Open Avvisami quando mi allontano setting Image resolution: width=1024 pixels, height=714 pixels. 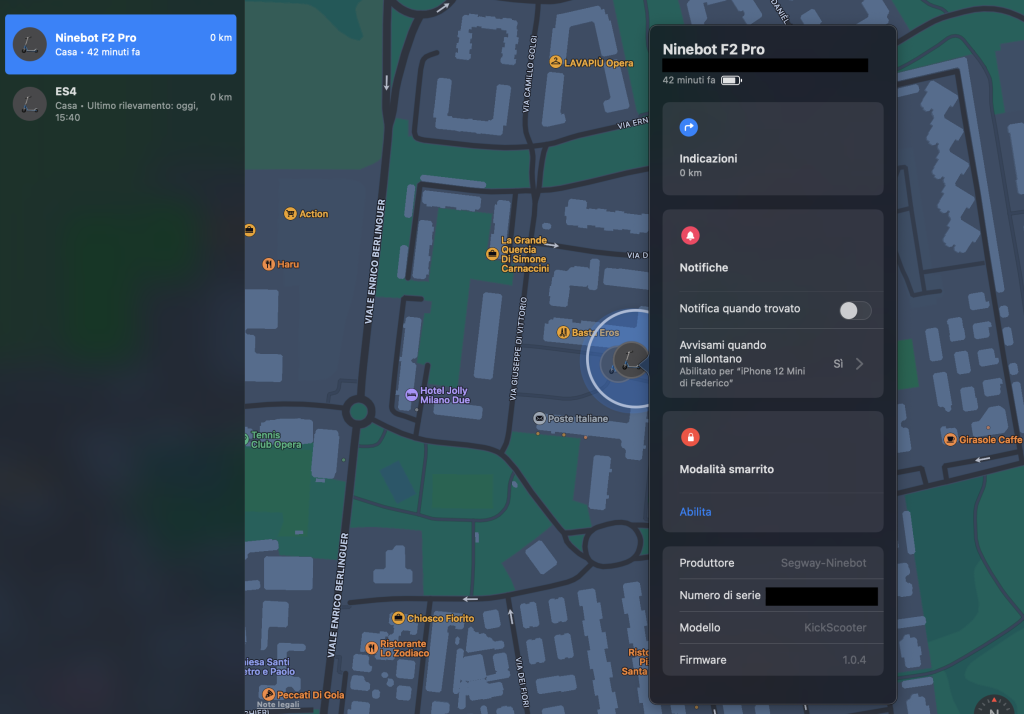tap(773, 363)
